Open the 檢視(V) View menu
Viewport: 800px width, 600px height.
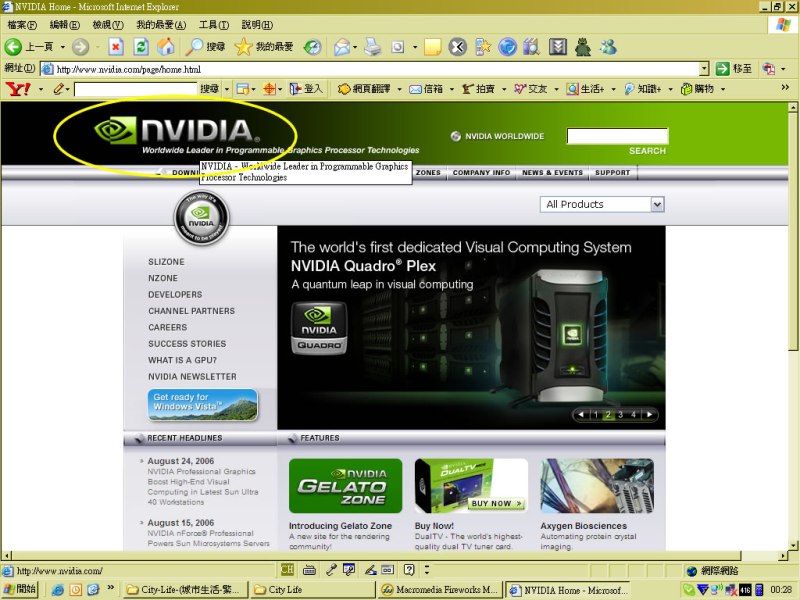pyautogui.click(x=108, y=24)
